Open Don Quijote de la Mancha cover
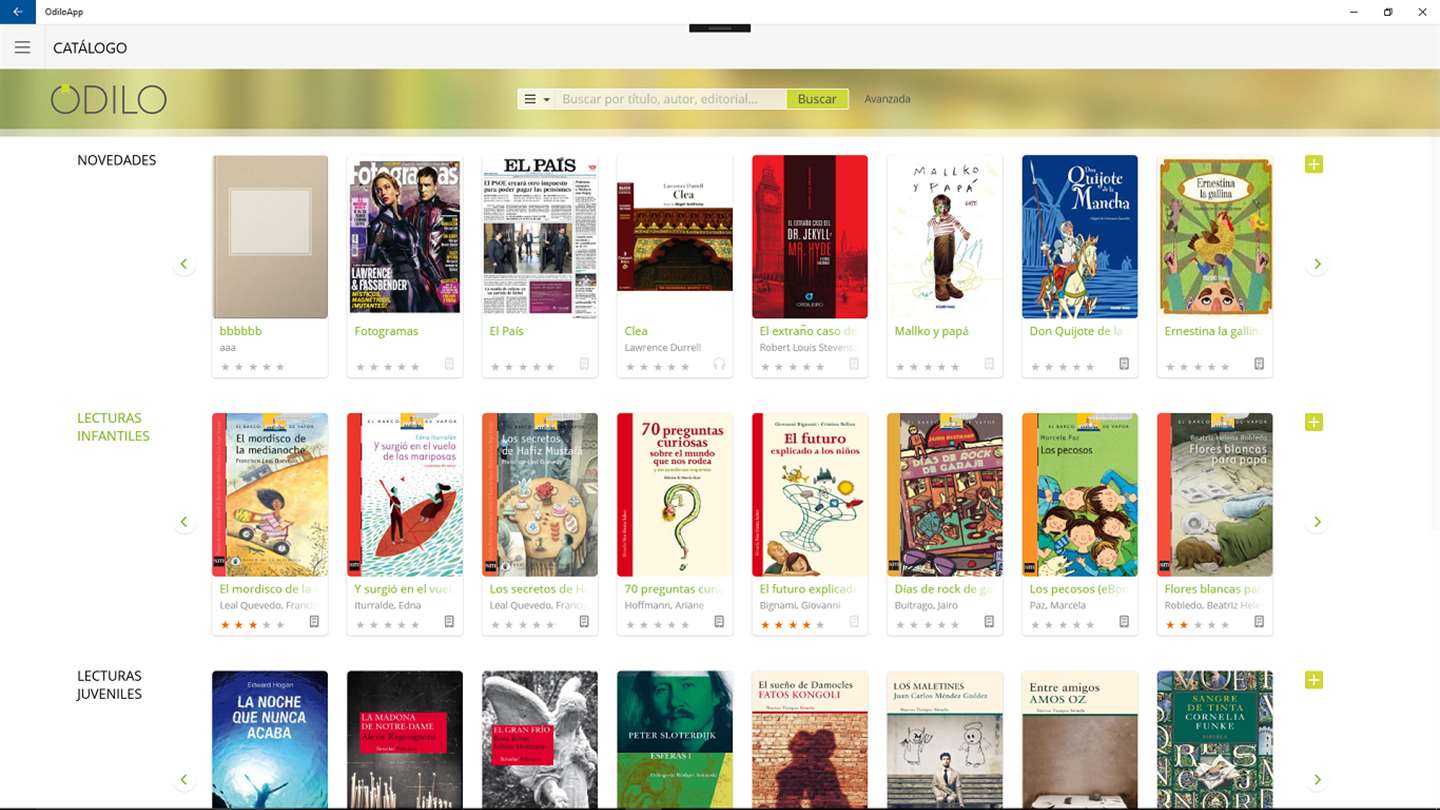The width and height of the screenshot is (1440, 810). point(1080,237)
